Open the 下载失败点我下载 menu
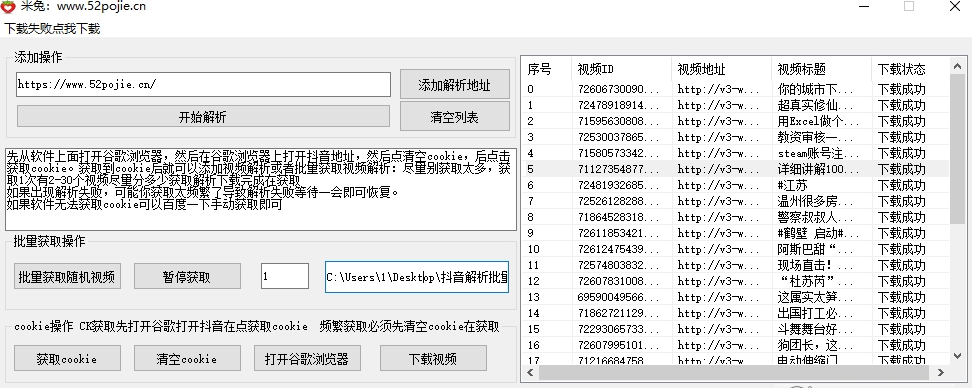The width and height of the screenshot is (972, 388). coord(53,29)
